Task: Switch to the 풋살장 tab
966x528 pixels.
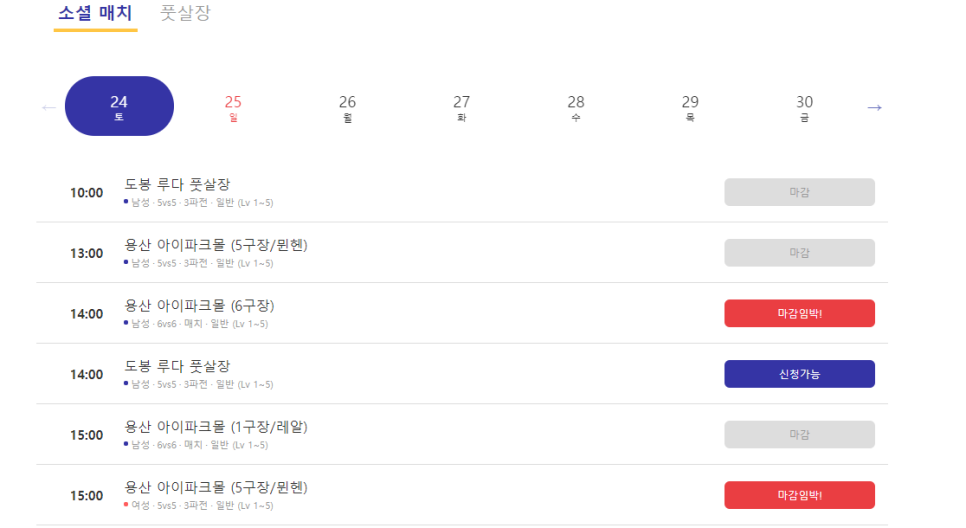Action: pyautogui.click(x=185, y=13)
